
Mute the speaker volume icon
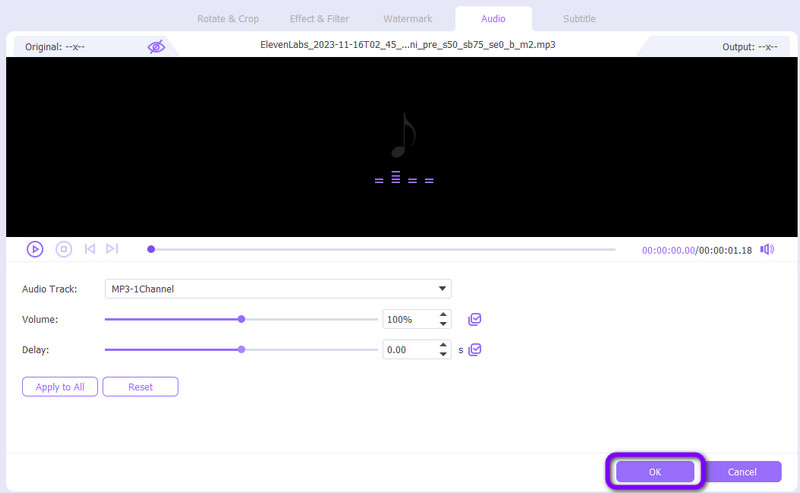[767, 250]
